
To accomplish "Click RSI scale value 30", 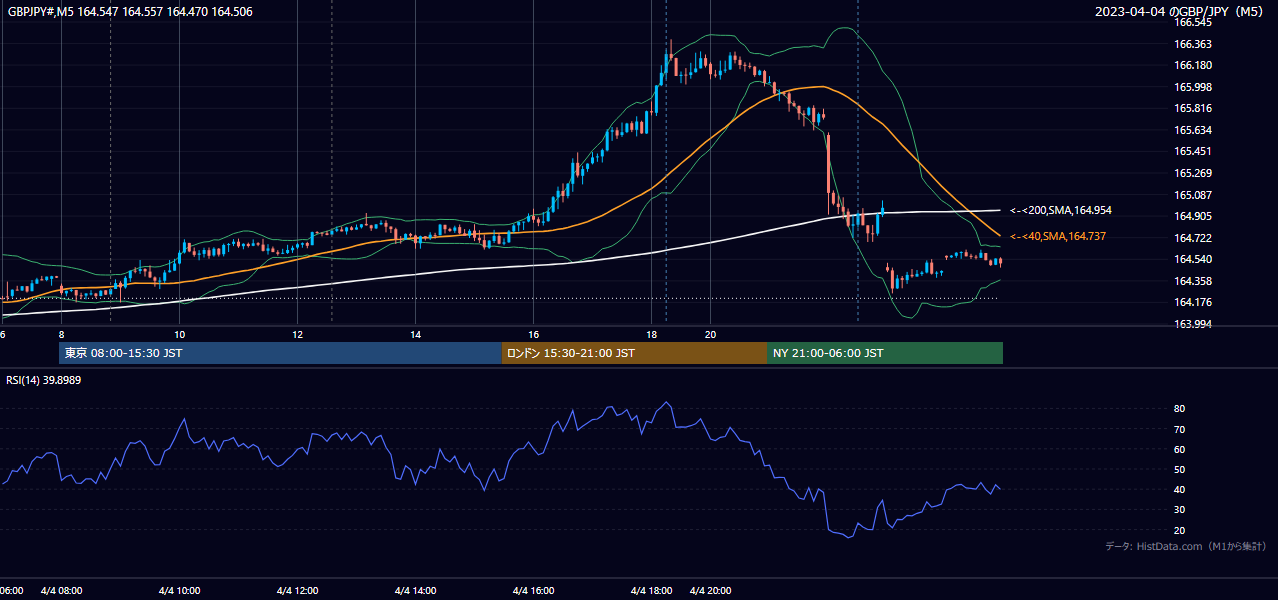I will 1179,510.
